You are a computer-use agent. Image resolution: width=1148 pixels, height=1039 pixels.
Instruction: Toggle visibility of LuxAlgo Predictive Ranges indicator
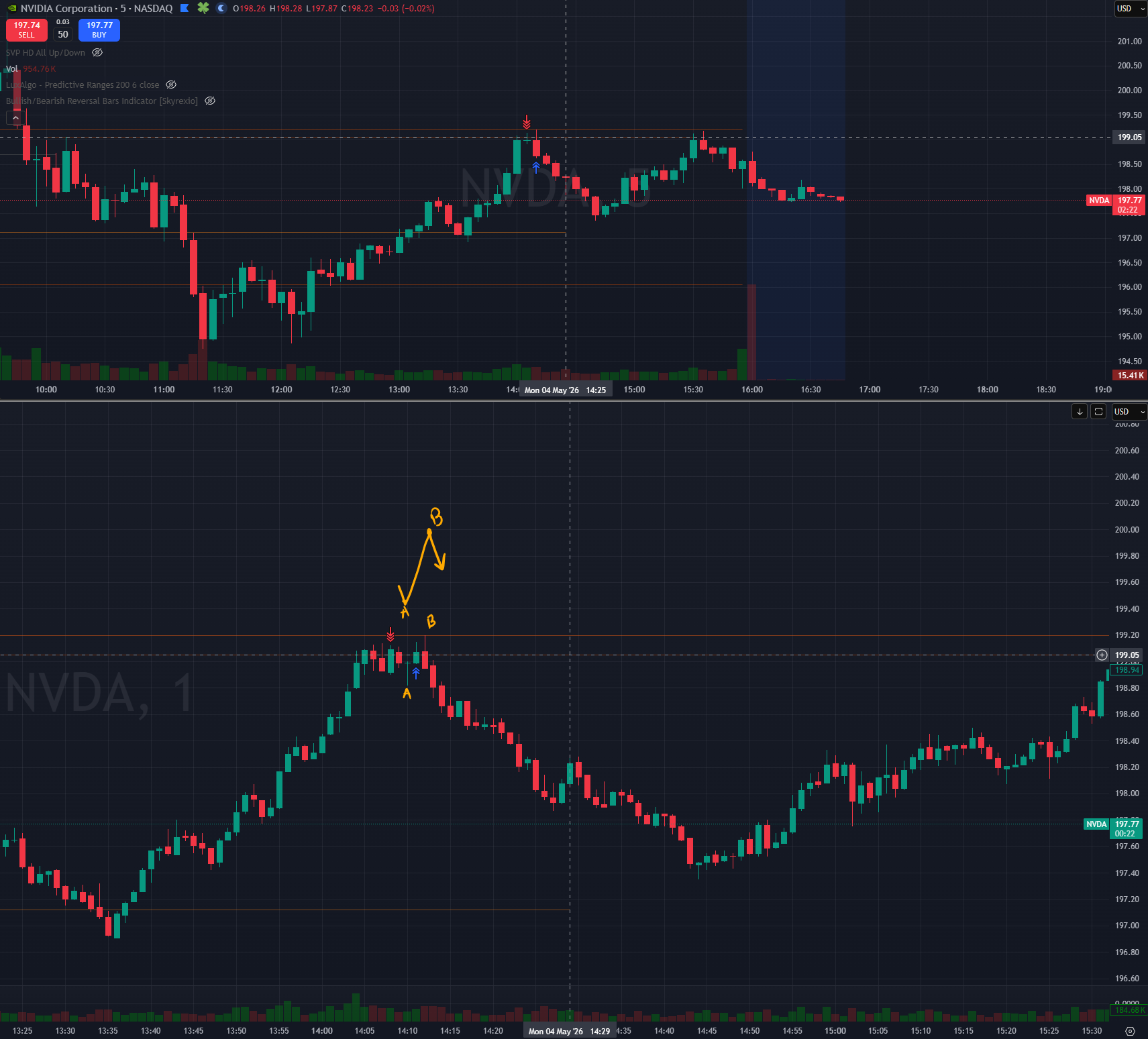click(x=171, y=85)
